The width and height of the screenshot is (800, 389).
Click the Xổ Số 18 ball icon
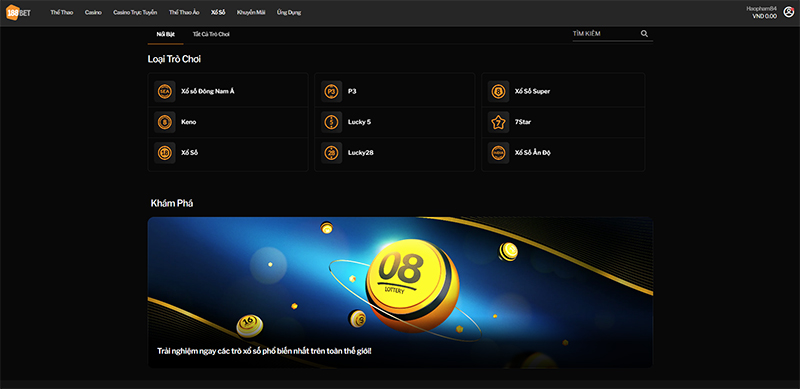(165, 153)
